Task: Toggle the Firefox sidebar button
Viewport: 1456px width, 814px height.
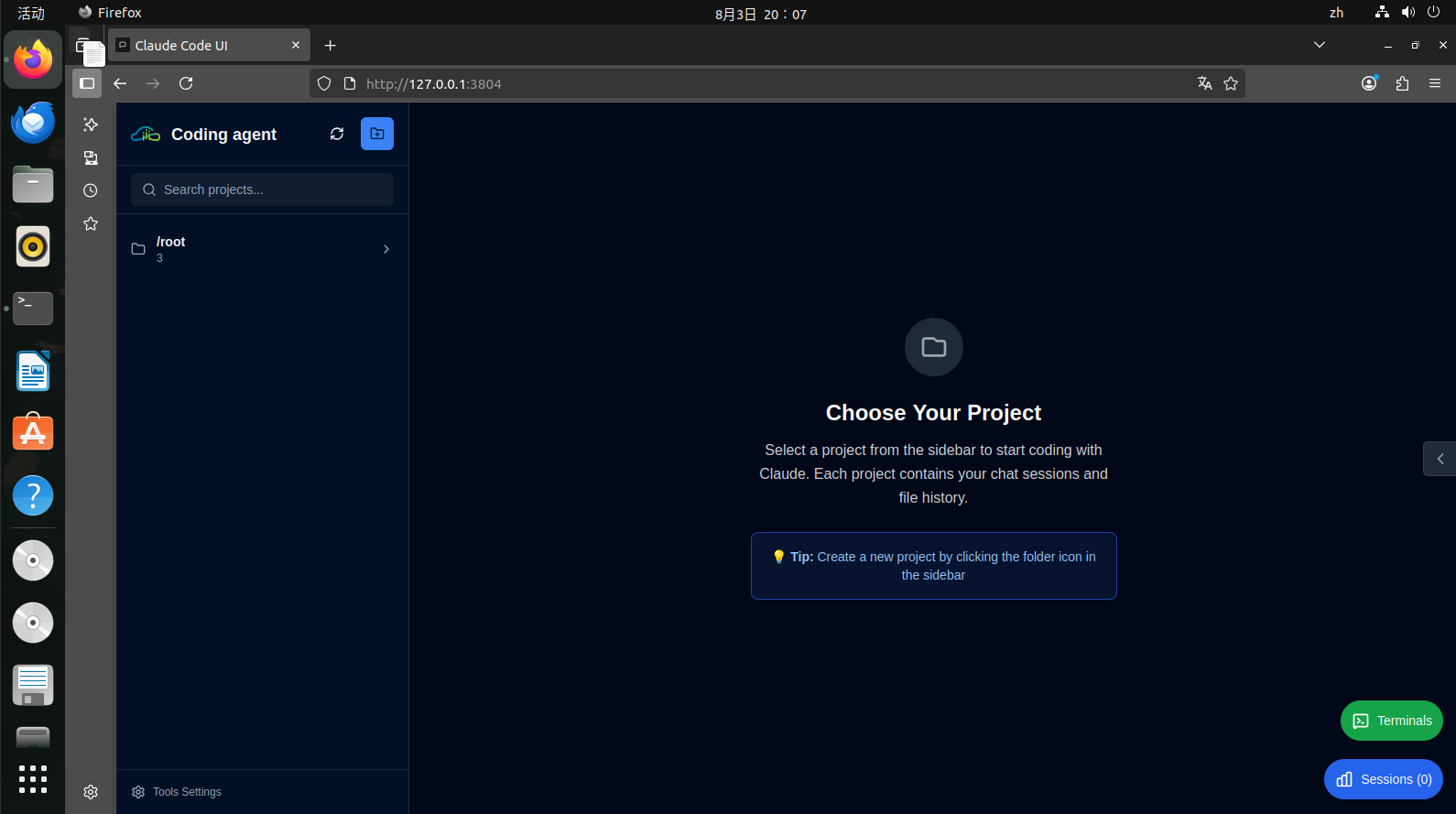Action: click(x=87, y=83)
